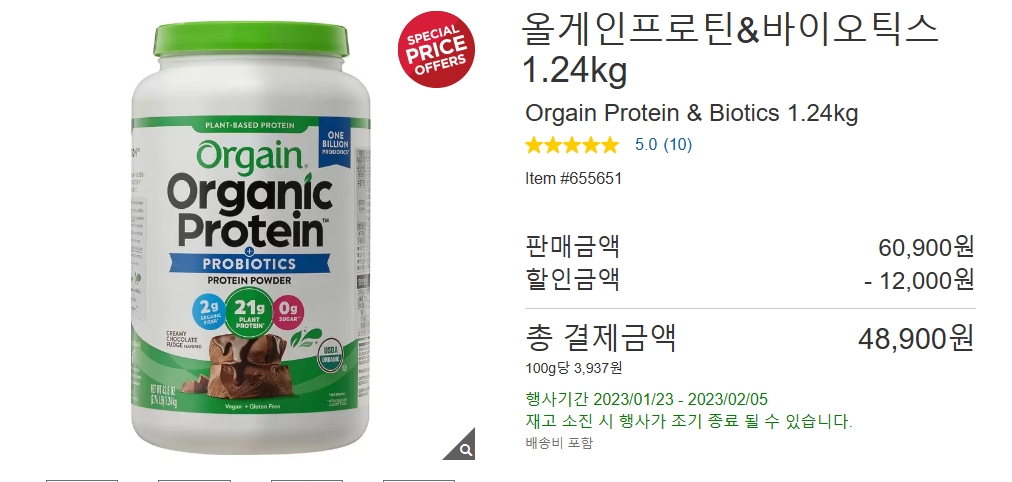Viewport: 1012px width, 482px height.
Task: Click the red Special Price Offers badge
Action: tap(436, 49)
